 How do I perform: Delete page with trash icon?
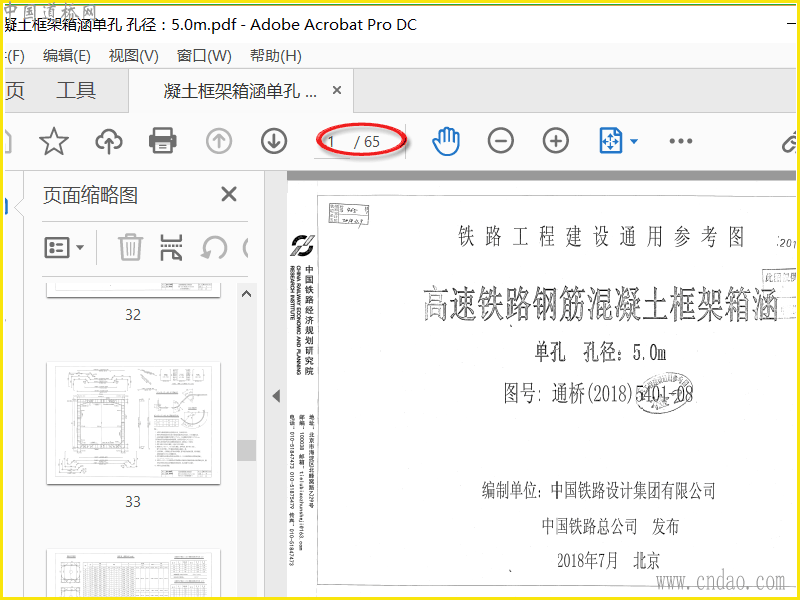(x=131, y=247)
